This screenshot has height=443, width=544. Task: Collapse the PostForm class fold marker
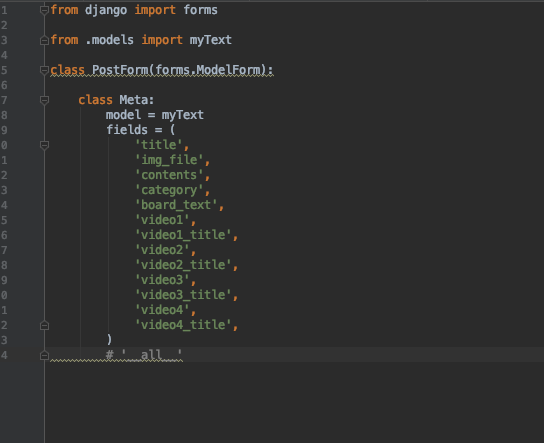(x=44, y=70)
